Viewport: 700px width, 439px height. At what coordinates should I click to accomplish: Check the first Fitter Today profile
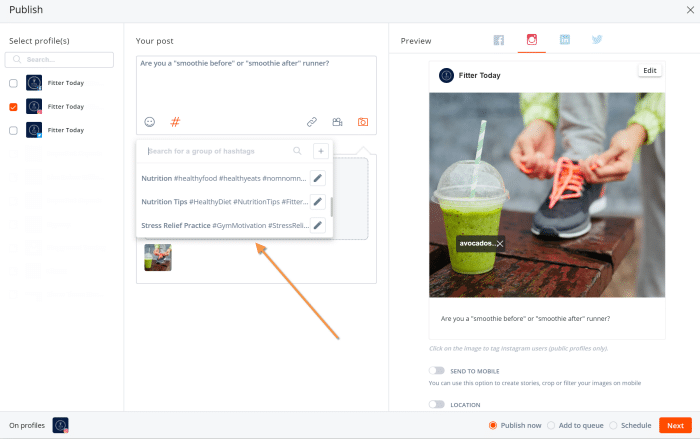(x=13, y=83)
